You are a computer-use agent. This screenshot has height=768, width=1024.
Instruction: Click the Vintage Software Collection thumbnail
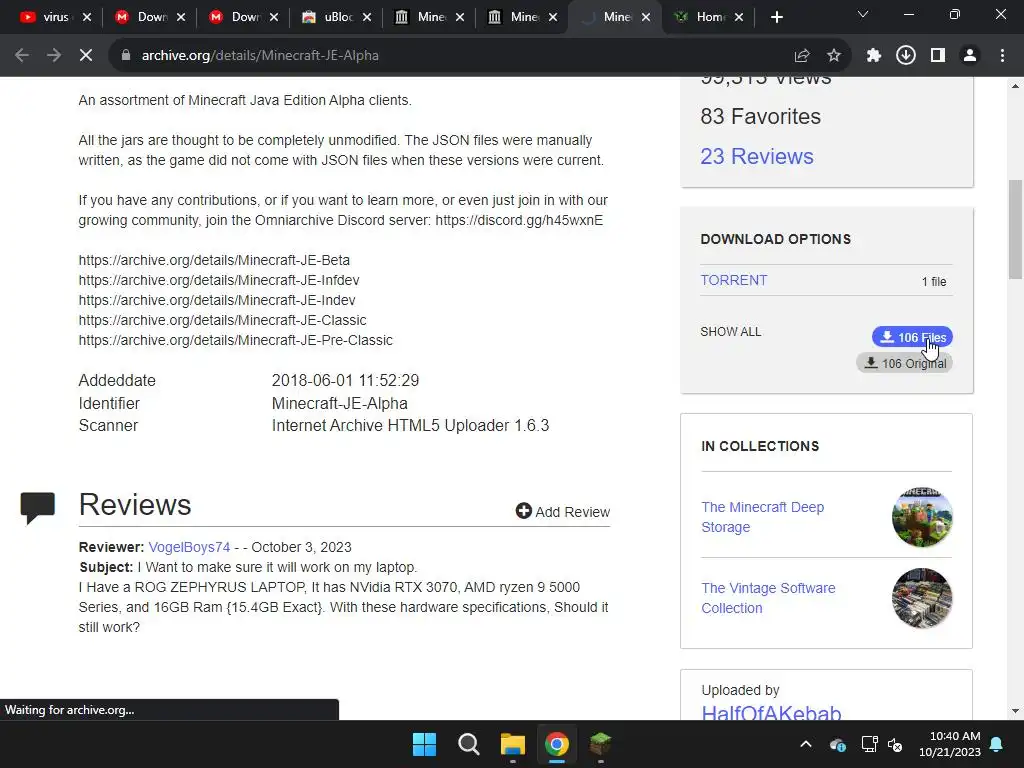(922, 598)
